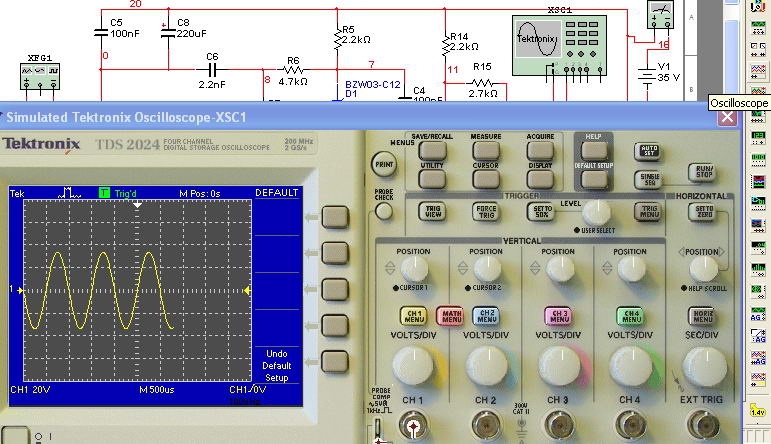Image resolution: width=771 pixels, height=444 pixels.
Task: Open the DISPLAY menu button
Action: tap(540, 179)
